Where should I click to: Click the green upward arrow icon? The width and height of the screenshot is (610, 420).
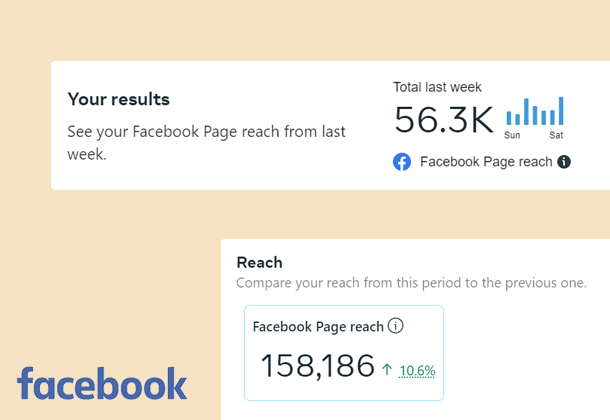coord(387,369)
